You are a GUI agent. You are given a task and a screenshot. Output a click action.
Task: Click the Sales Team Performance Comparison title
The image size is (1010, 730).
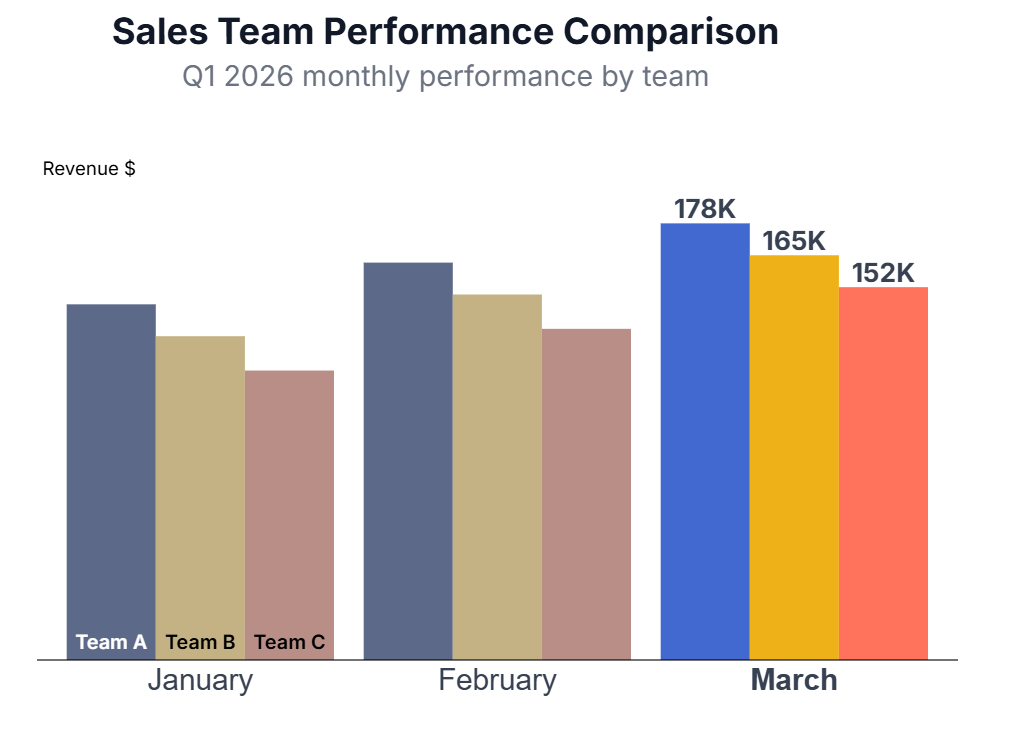(x=445, y=32)
